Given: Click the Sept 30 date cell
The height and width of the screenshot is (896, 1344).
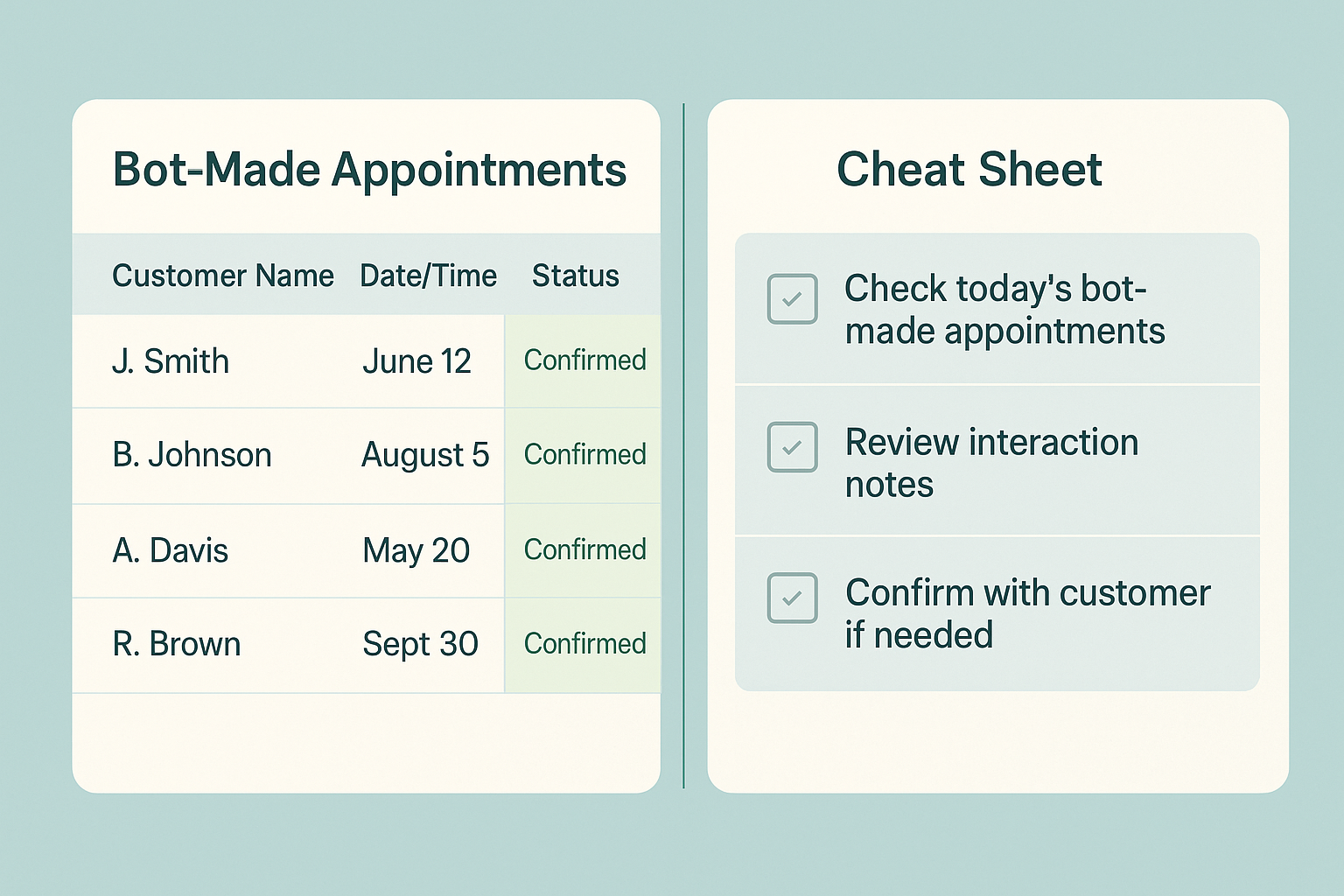Looking at the screenshot, I should 420,645.
